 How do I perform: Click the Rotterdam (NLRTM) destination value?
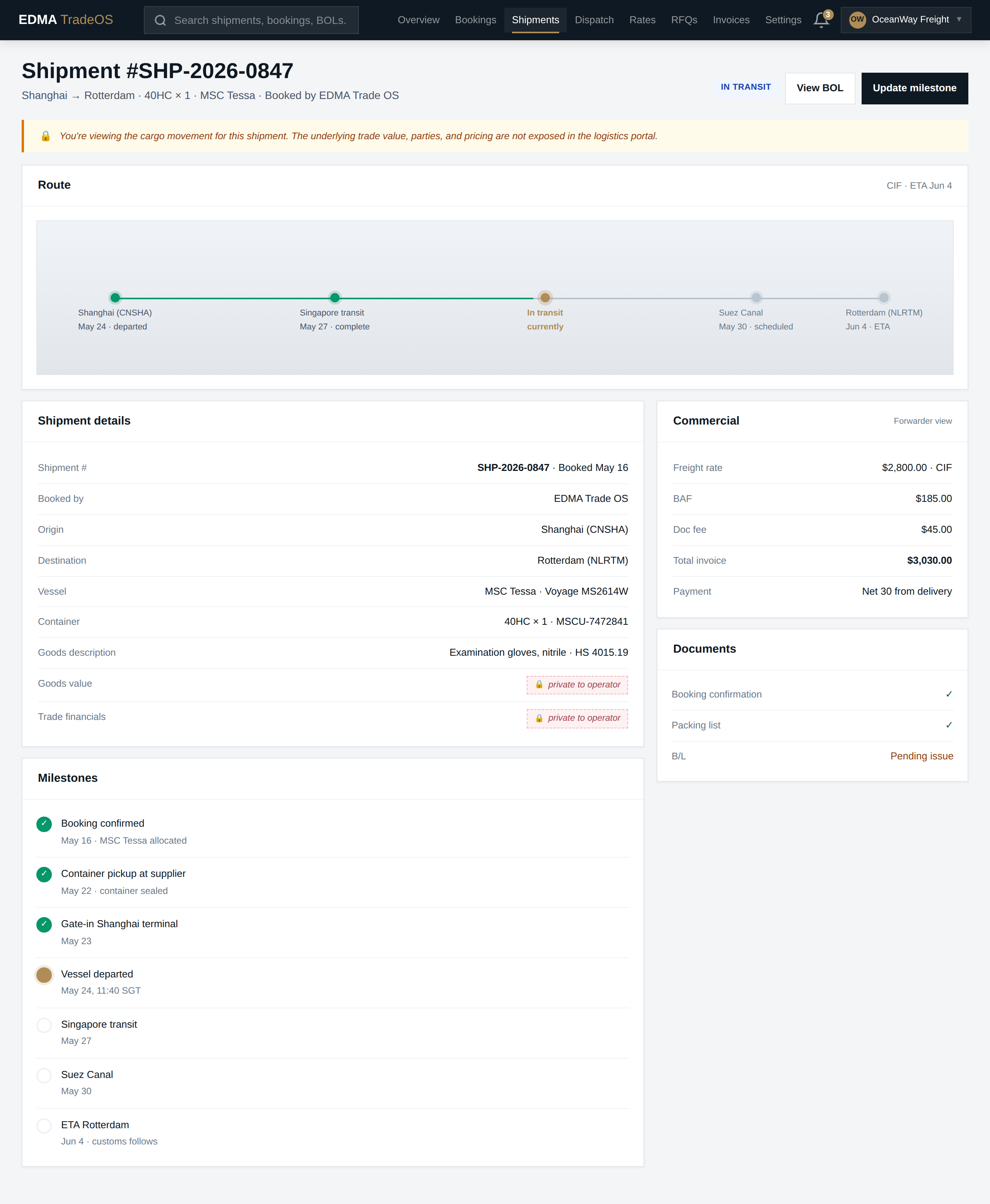pos(582,560)
